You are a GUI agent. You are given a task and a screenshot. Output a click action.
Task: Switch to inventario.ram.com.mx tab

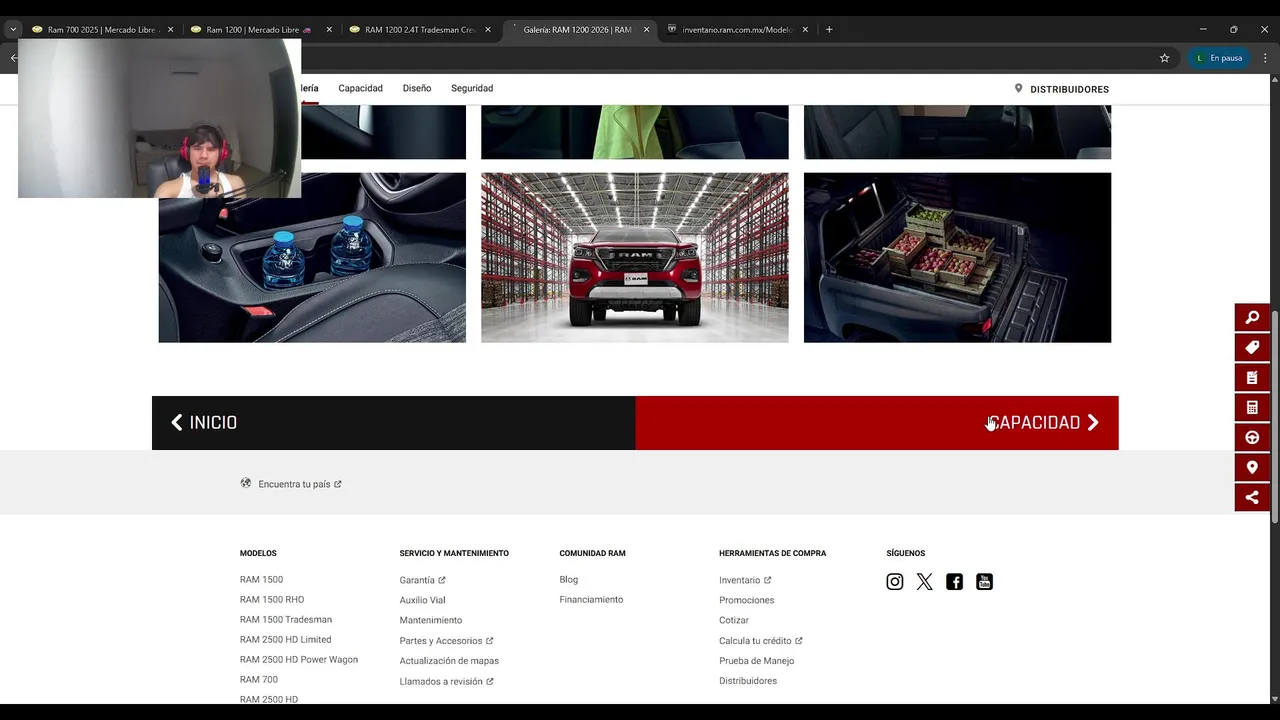pos(737,30)
